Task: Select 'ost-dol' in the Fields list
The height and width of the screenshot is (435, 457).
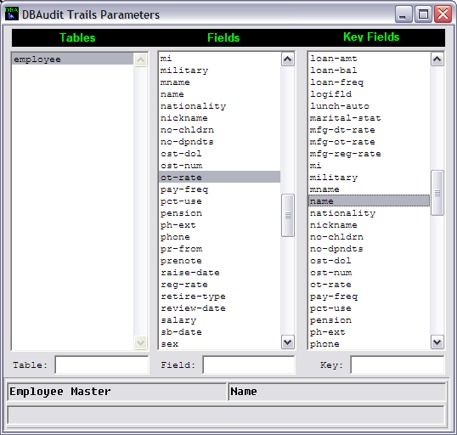Action: point(220,154)
